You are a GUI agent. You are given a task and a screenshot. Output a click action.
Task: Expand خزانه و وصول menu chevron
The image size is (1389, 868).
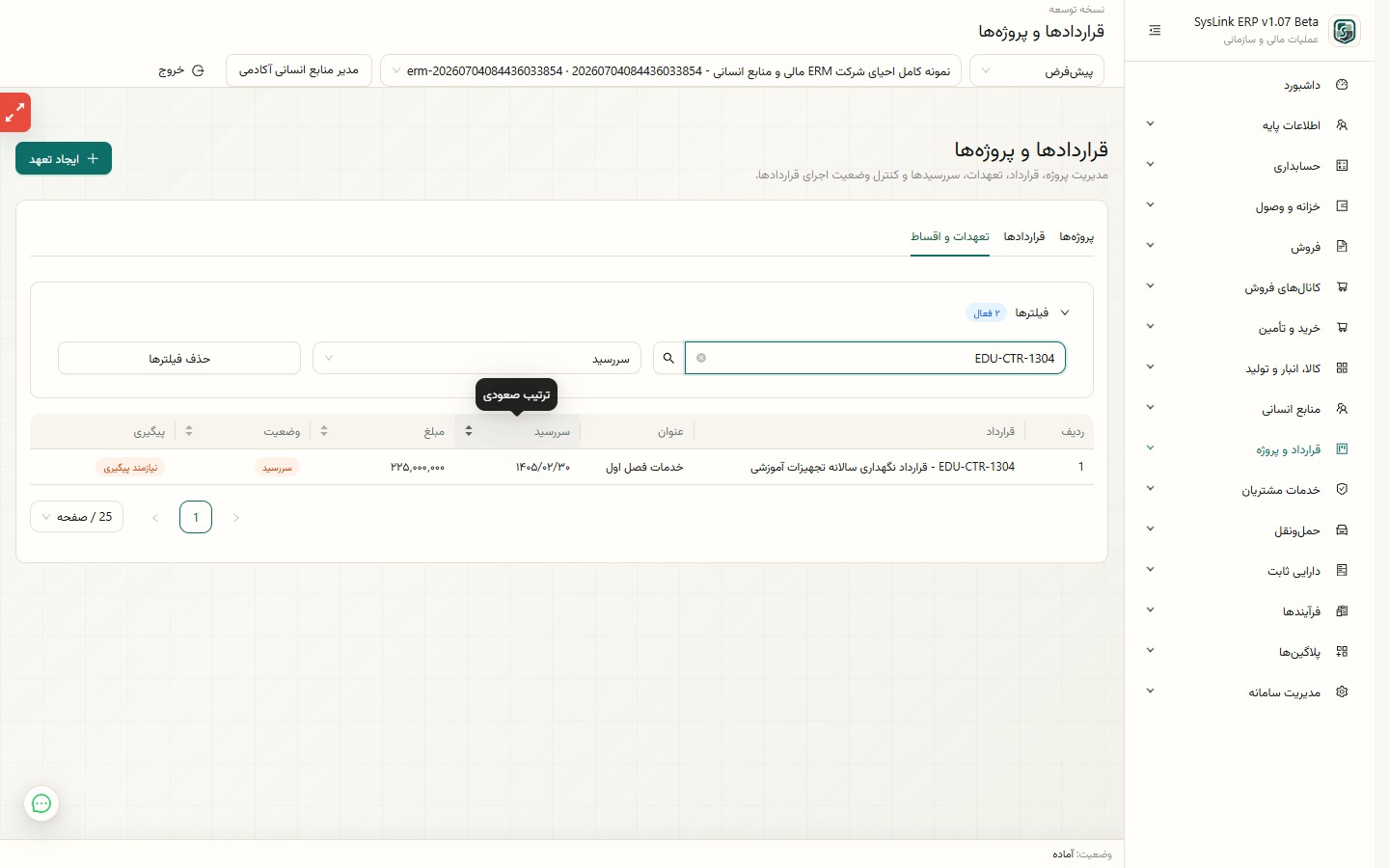point(1150,205)
